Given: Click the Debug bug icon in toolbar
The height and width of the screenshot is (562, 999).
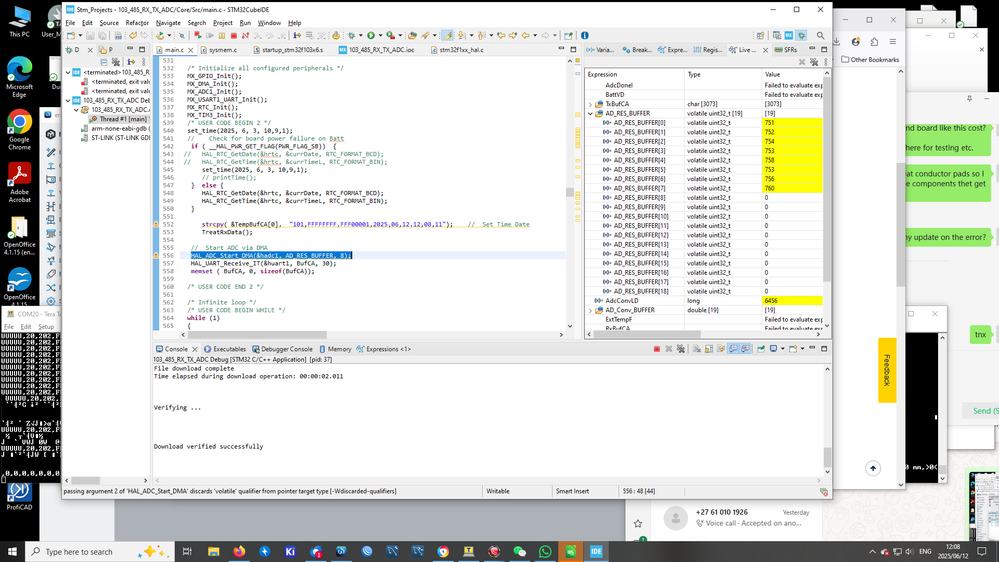Looking at the screenshot, I should (351, 36).
